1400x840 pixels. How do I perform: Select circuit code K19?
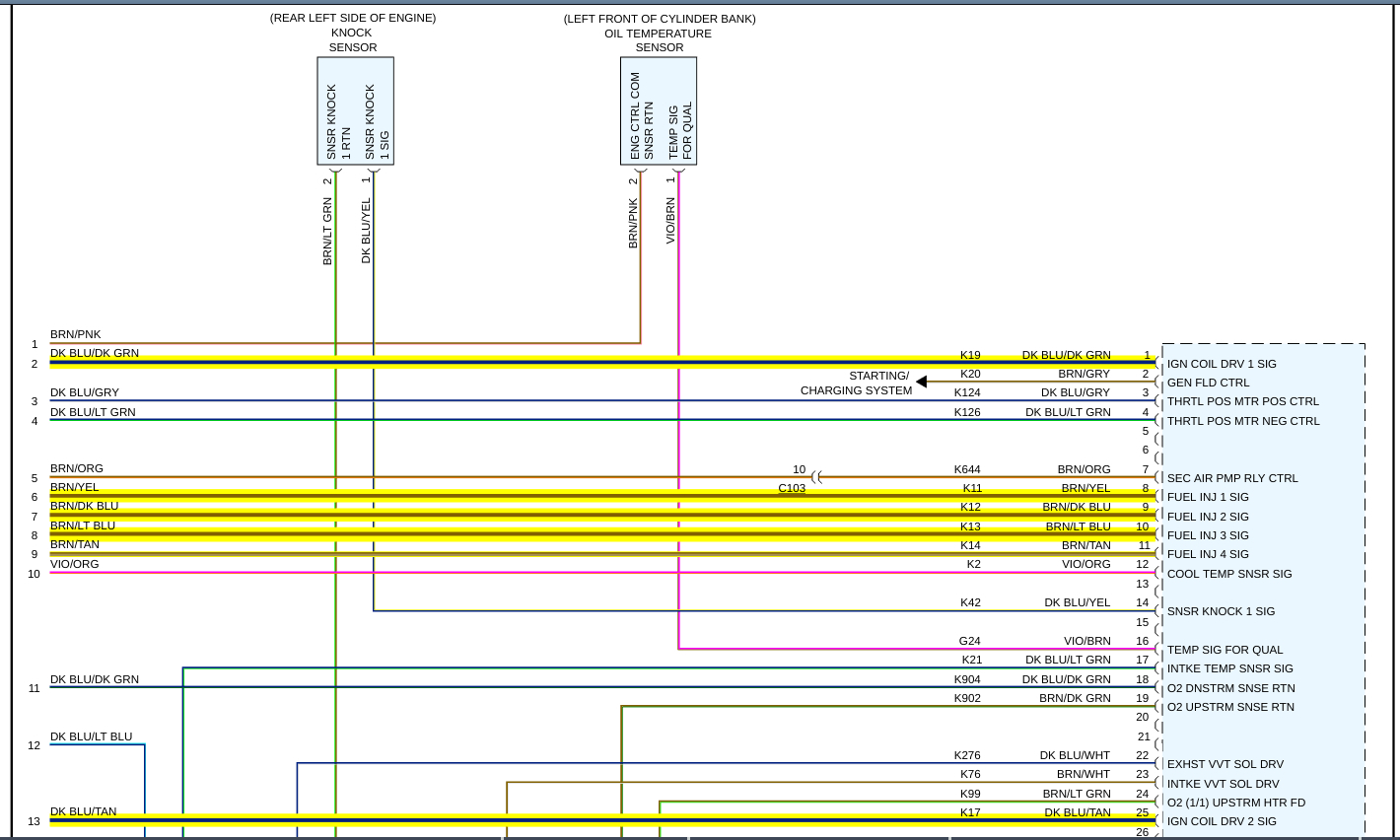[970, 355]
